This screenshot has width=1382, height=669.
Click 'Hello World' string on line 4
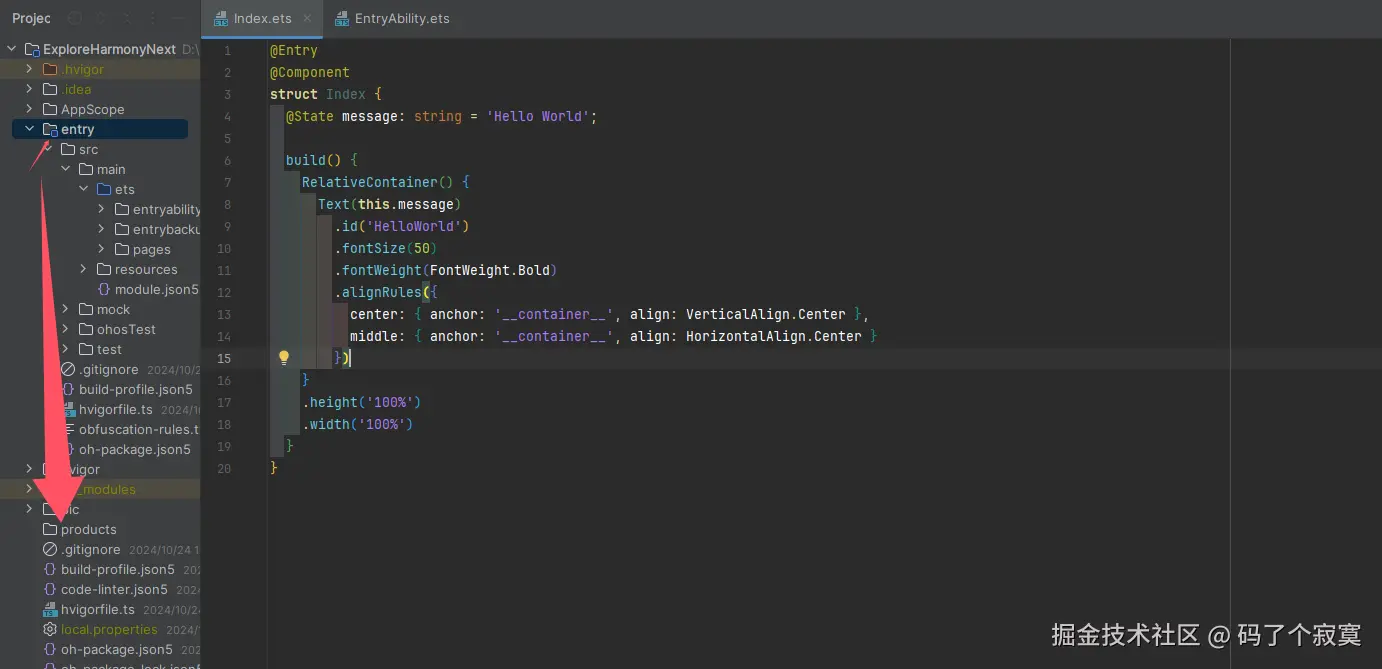(x=538, y=116)
